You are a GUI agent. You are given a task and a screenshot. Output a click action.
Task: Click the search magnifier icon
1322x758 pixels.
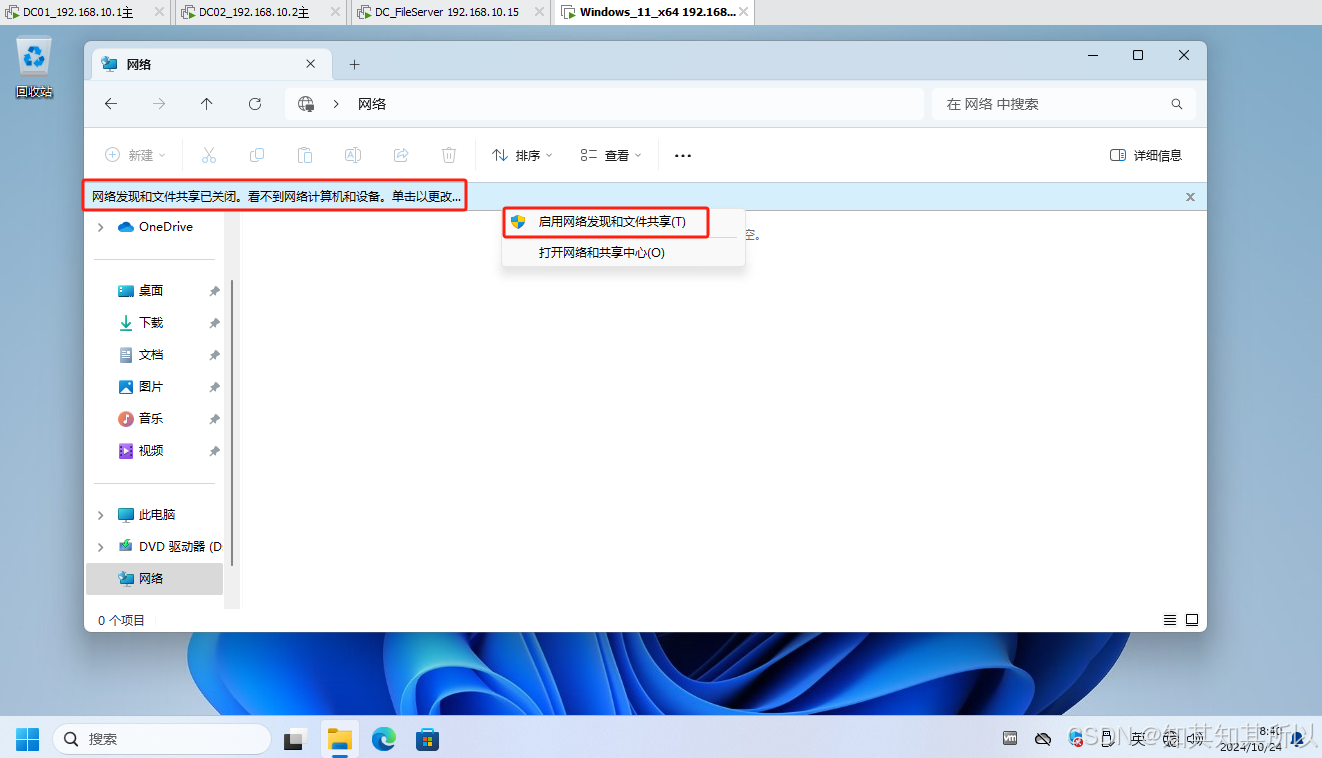pos(1177,104)
